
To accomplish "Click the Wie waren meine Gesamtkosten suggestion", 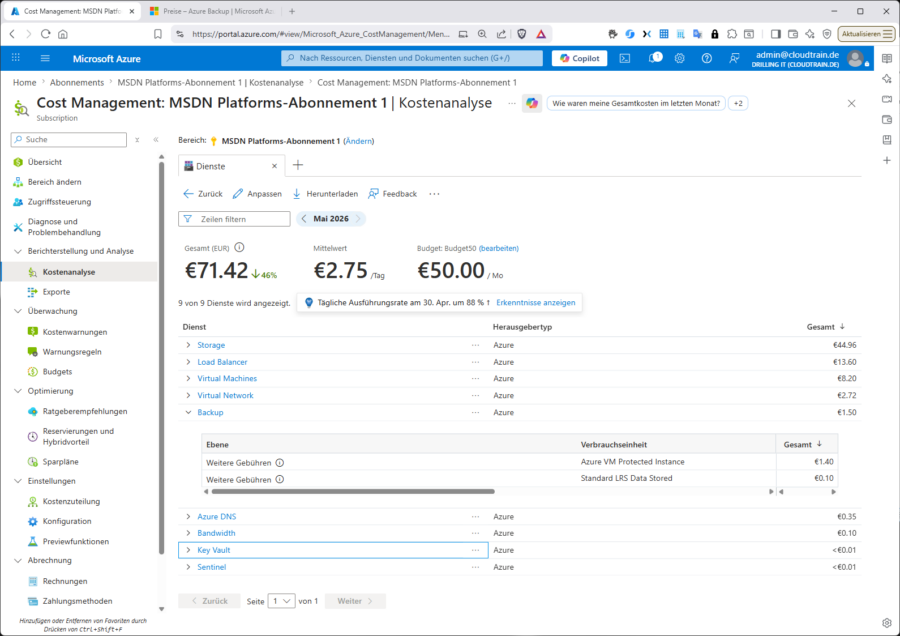I will (636, 103).
